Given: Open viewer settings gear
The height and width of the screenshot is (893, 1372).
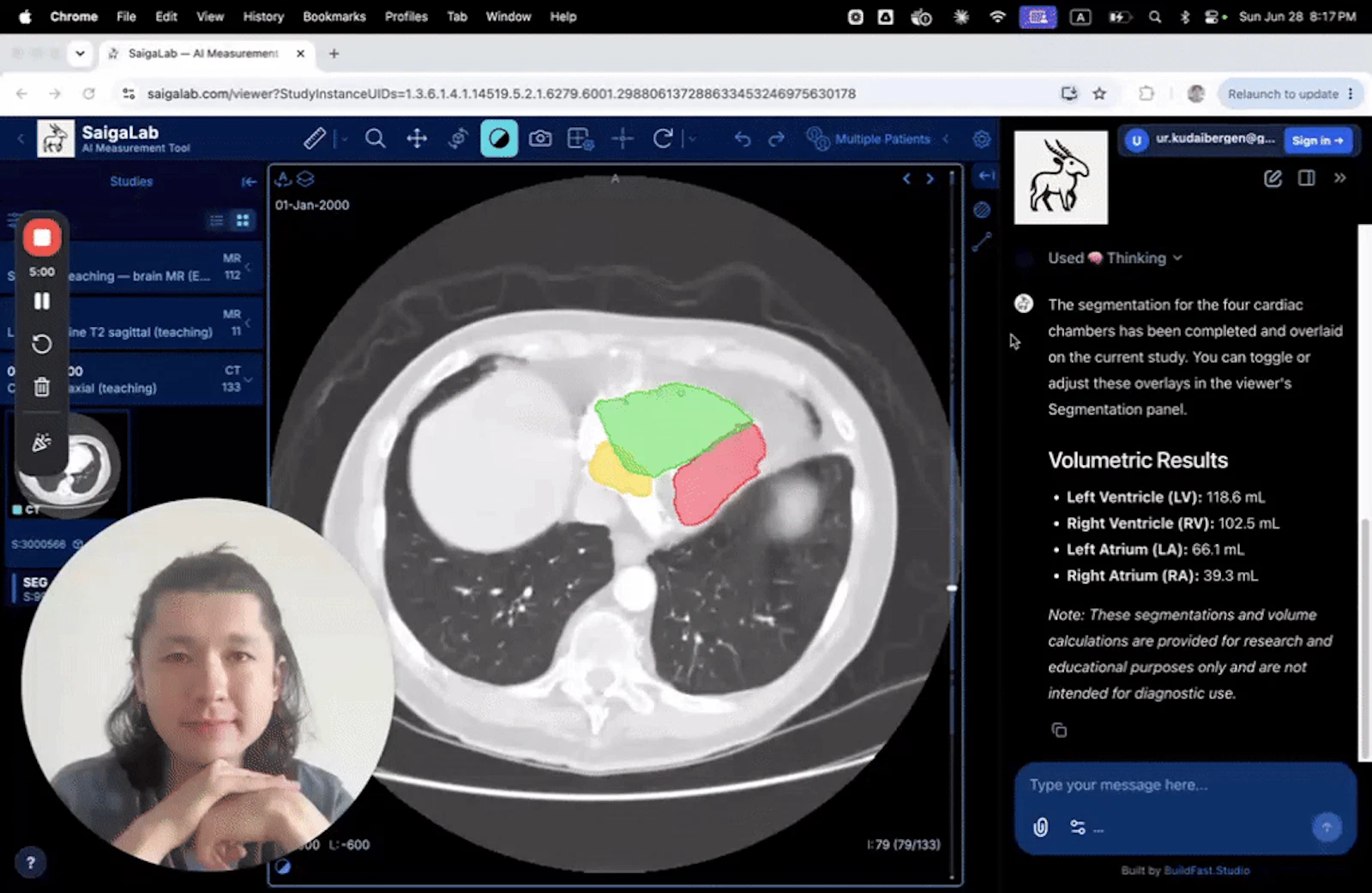Looking at the screenshot, I should point(982,138).
